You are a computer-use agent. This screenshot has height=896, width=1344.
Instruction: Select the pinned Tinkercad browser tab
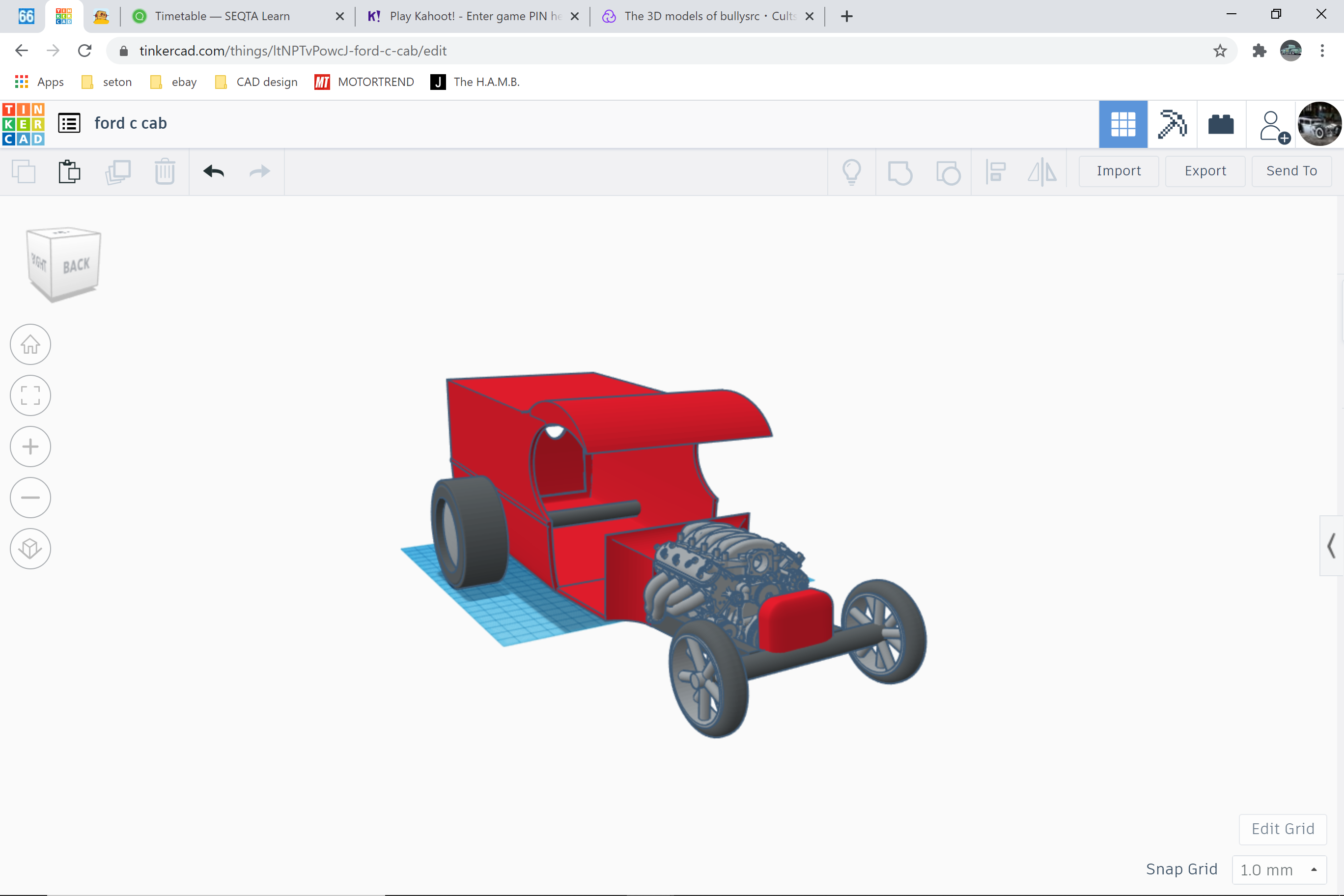pyautogui.click(x=64, y=16)
